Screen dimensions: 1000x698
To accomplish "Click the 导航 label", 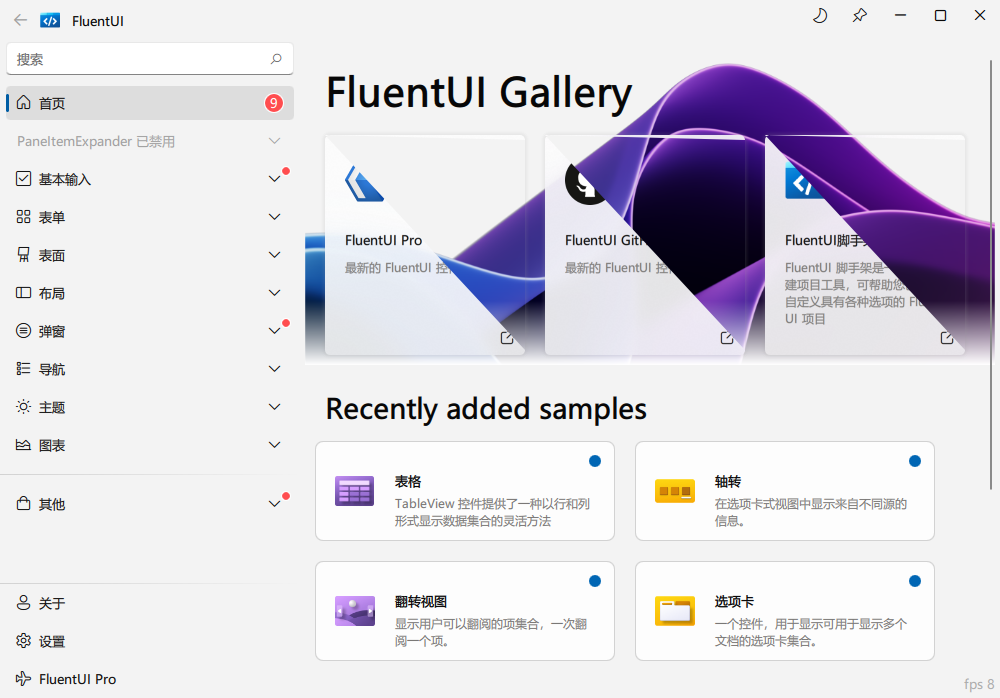I will click(x=52, y=369).
